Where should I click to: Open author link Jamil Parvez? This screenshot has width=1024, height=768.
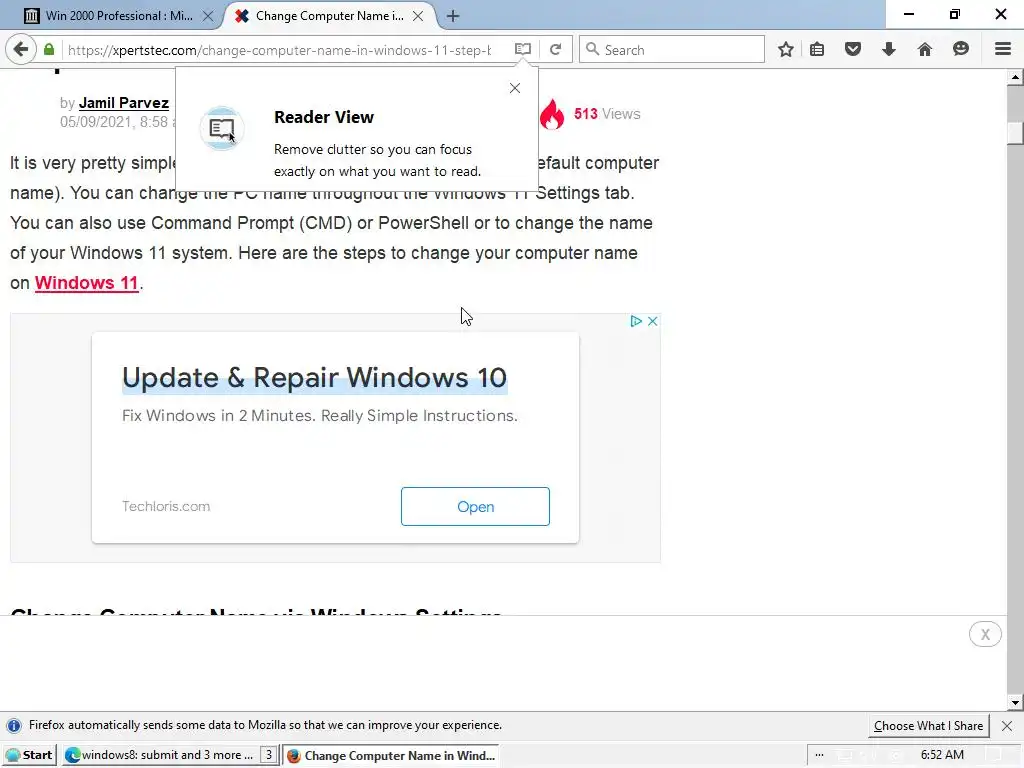click(x=124, y=103)
